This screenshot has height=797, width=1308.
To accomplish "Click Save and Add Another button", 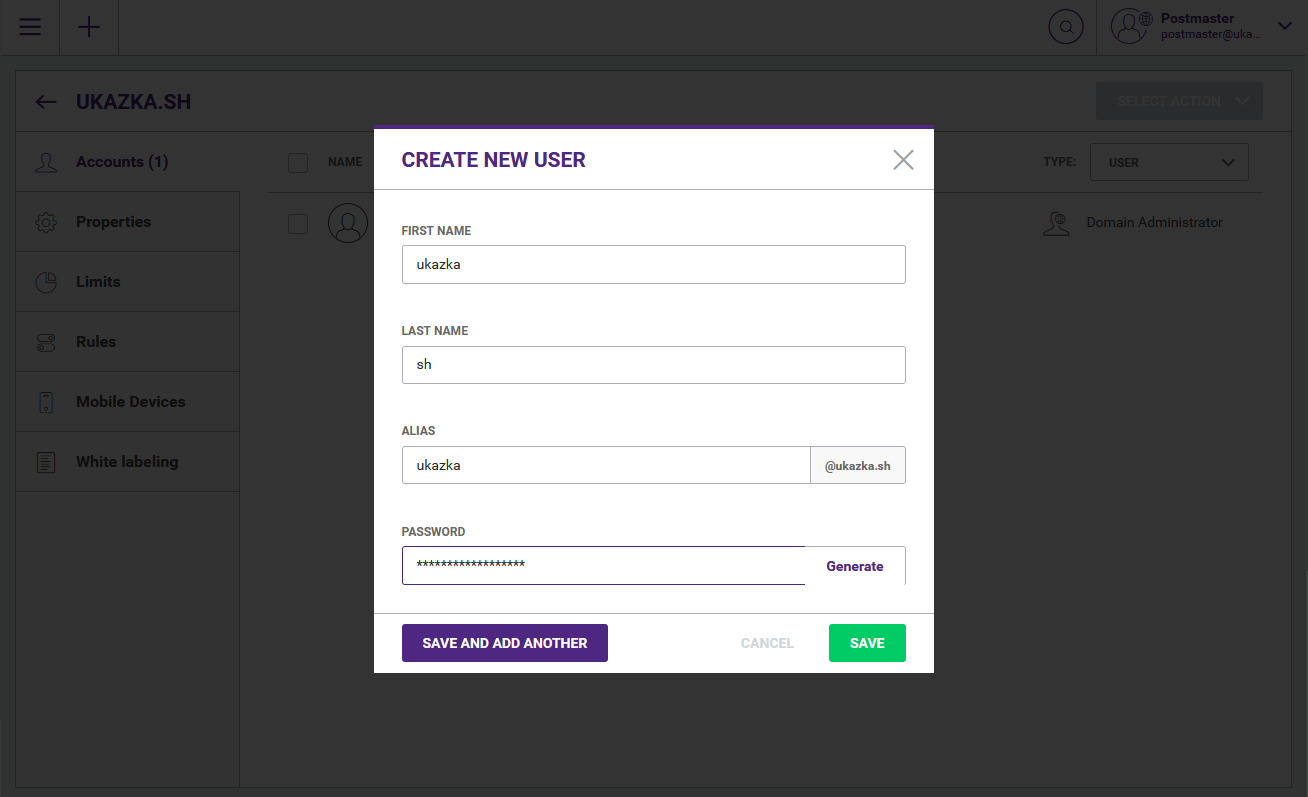I will click(504, 643).
